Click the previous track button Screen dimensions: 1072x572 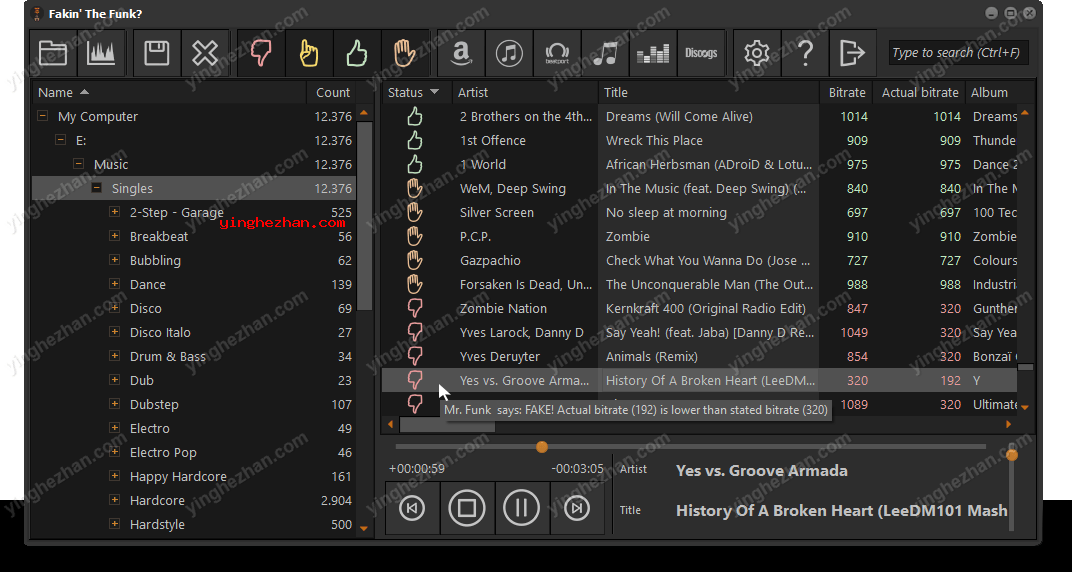pyautogui.click(x=412, y=508)
